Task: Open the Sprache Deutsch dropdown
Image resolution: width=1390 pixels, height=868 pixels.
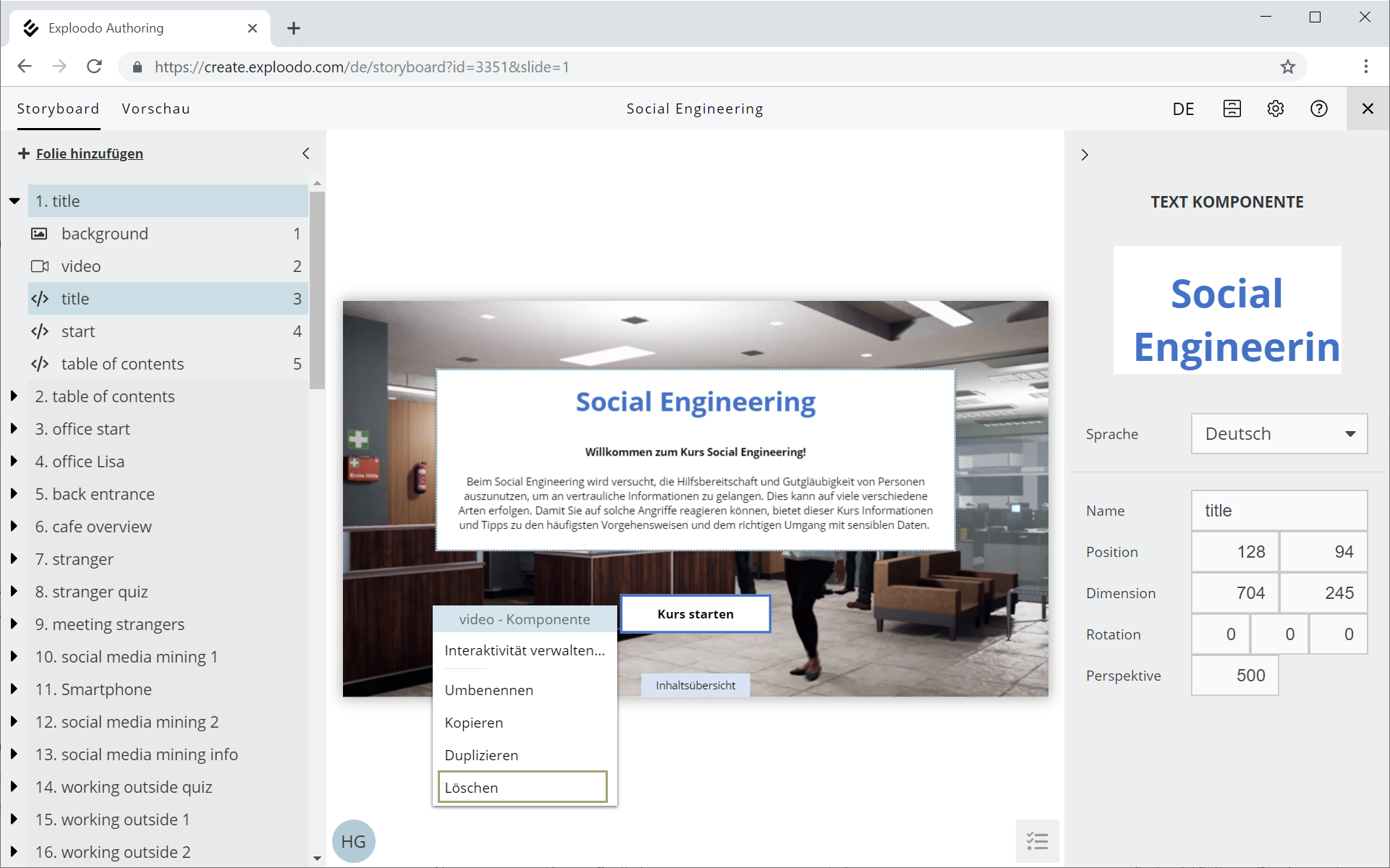Action: click(x=1279, y=434)
